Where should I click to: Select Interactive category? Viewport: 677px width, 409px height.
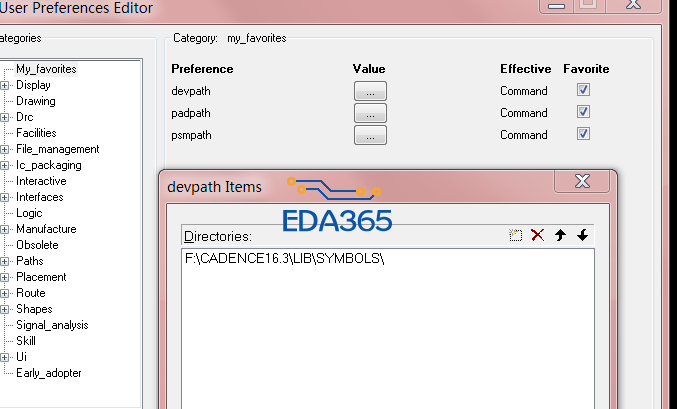pyautogui.click(x=41, y=181)
